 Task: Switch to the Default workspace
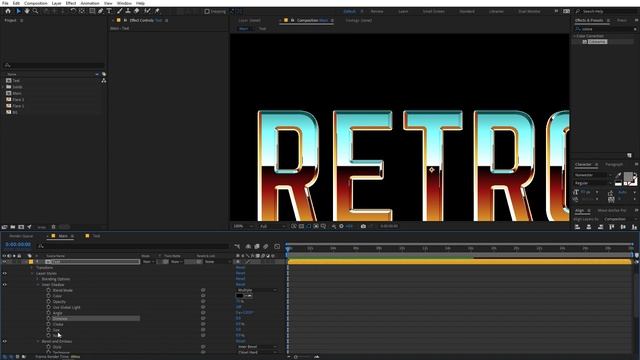(350, 11)
